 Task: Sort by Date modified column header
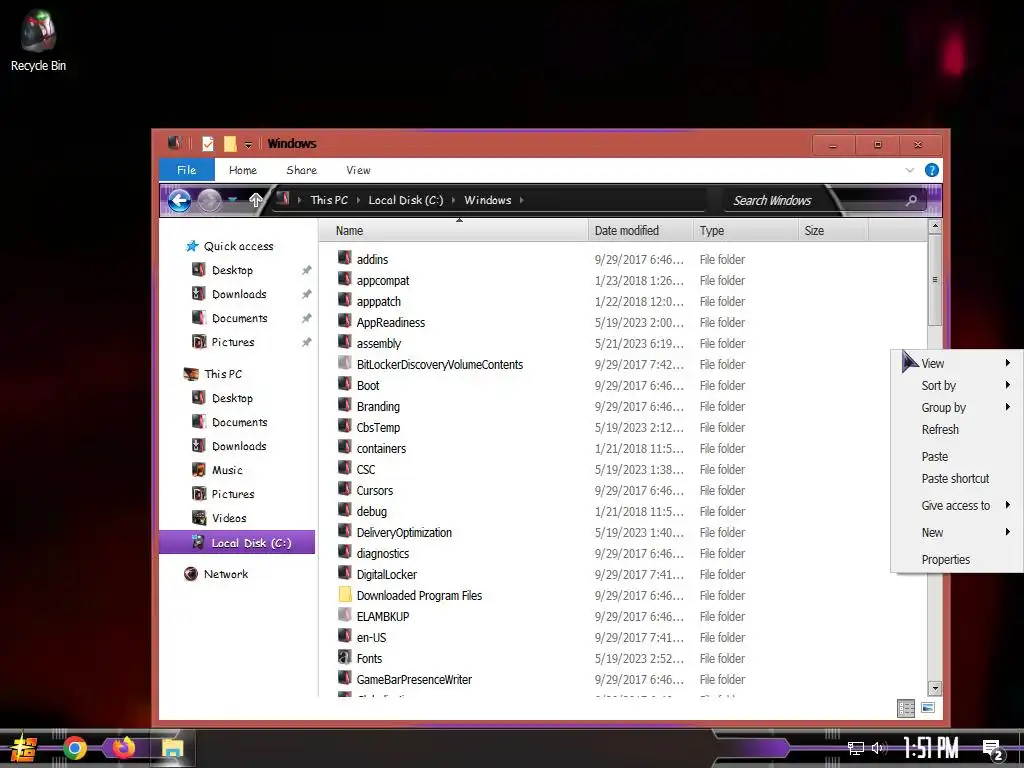click(x=641, y=231)
